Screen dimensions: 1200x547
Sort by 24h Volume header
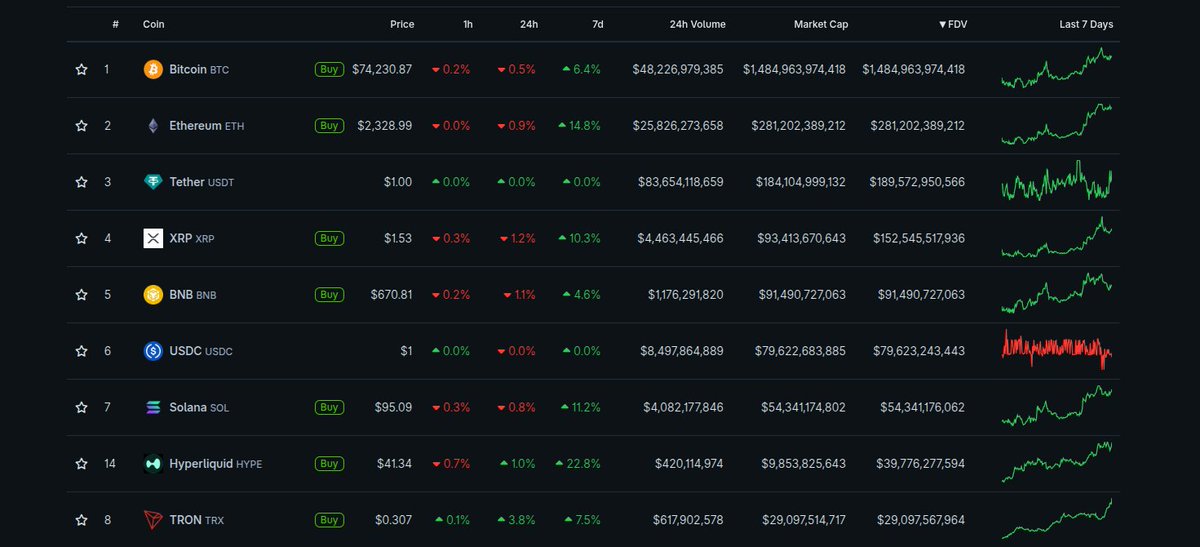point(696,24)
